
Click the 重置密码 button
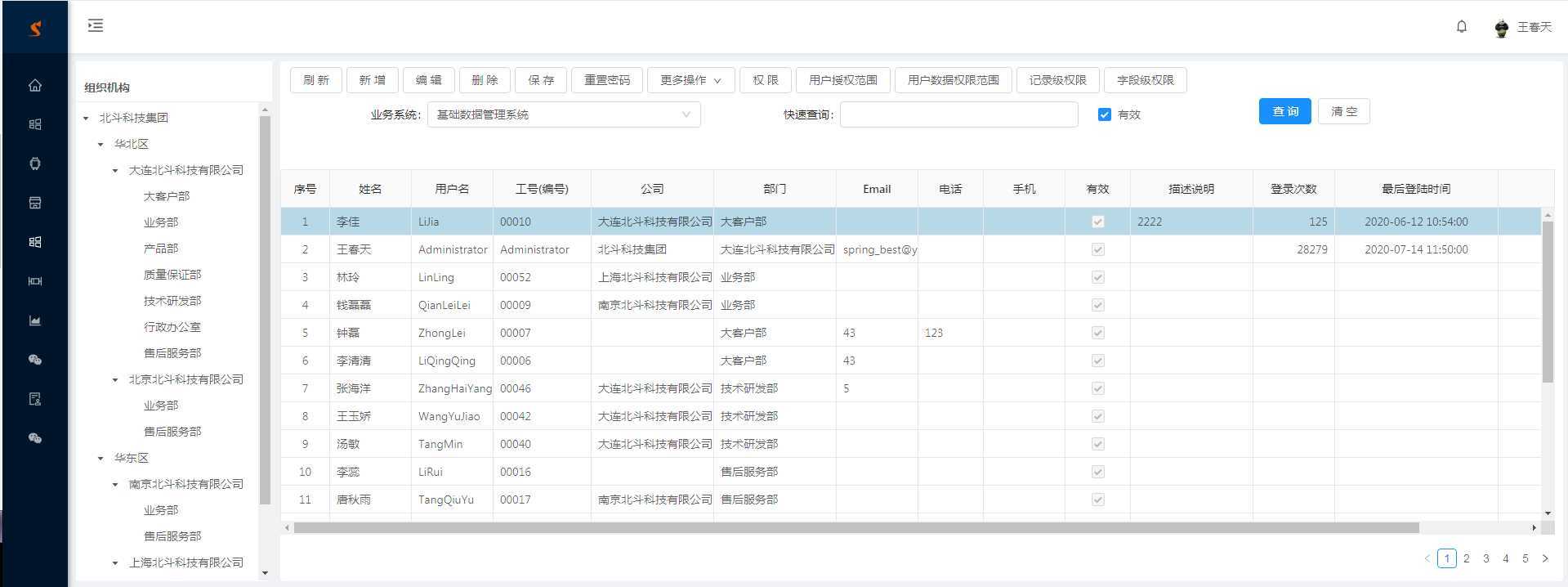pos(606,80)
